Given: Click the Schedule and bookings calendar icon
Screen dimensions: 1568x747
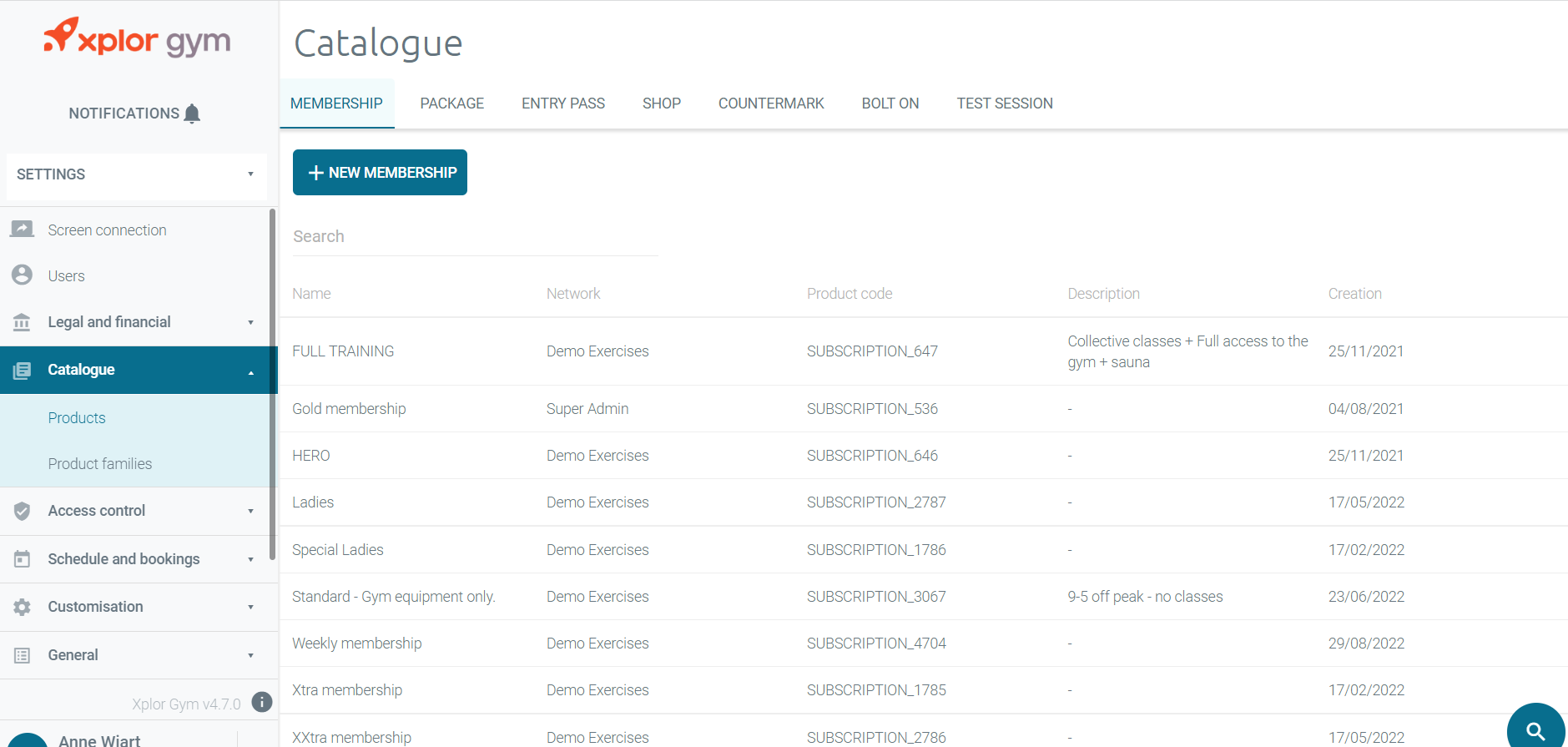Looking at the screenshot, I should click(x=23, y=559).
